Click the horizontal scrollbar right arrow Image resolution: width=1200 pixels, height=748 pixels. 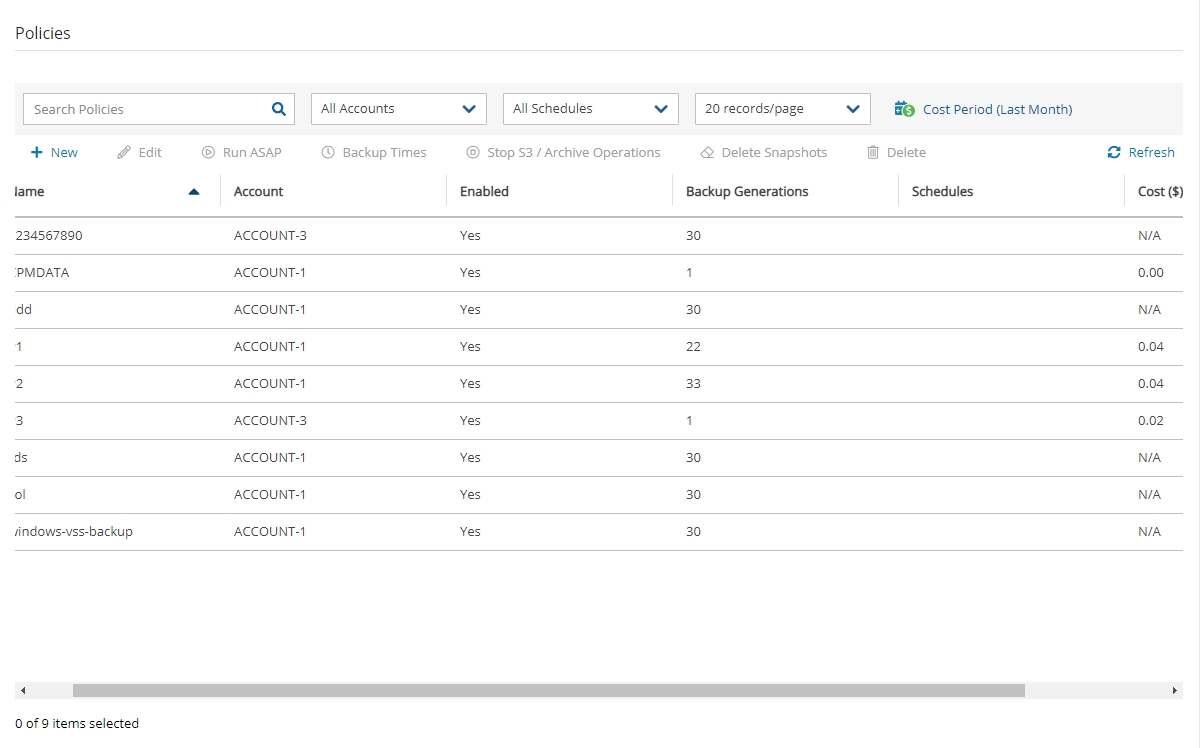[x=1175, y=690]
